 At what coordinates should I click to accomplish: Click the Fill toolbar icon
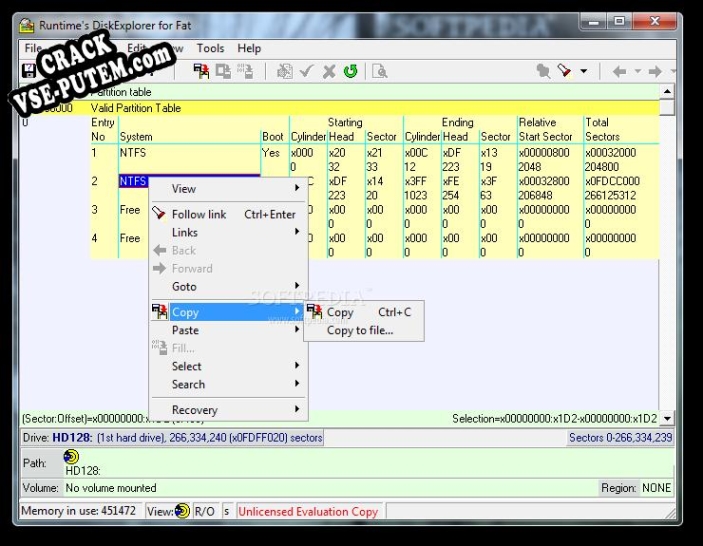pyautogui.click(x=245, y=71)
